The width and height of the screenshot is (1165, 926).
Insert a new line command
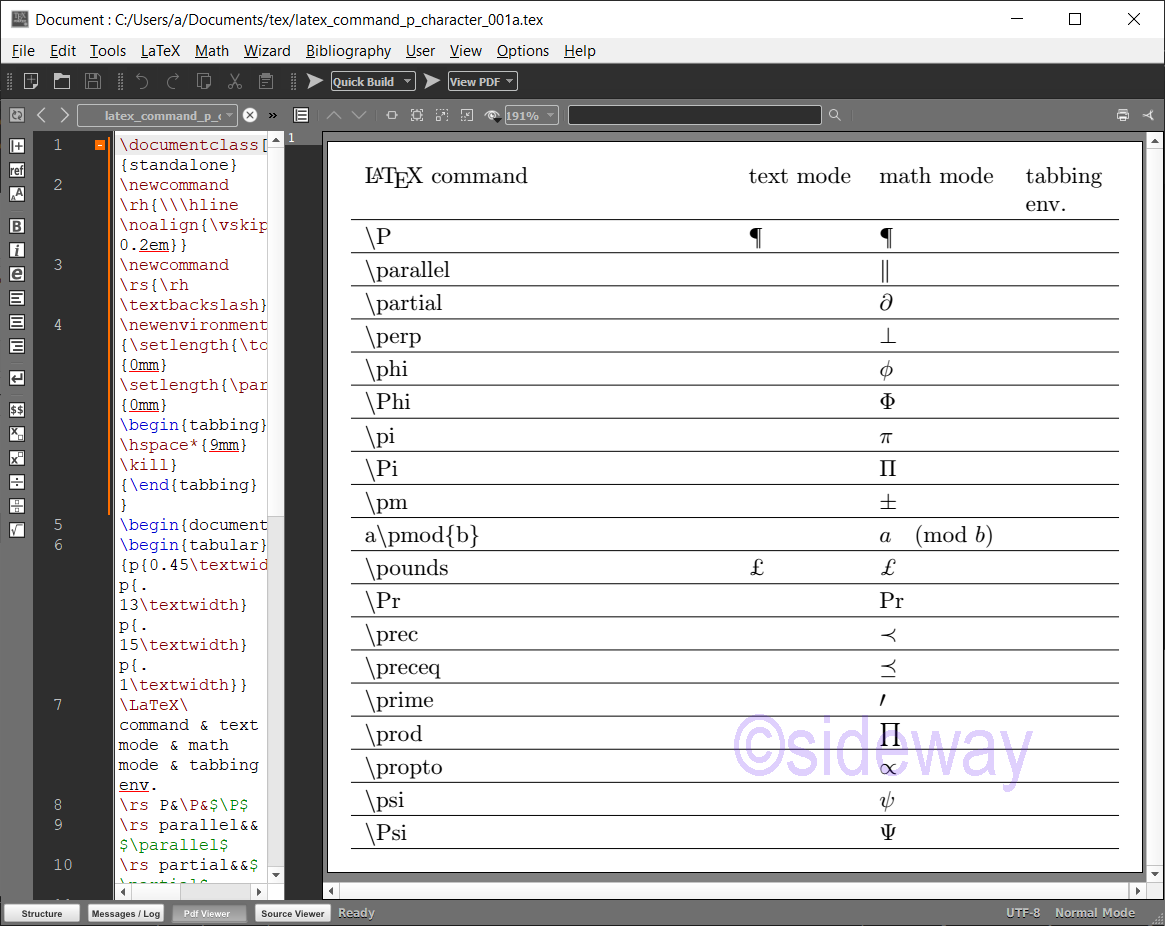[17, 378]
